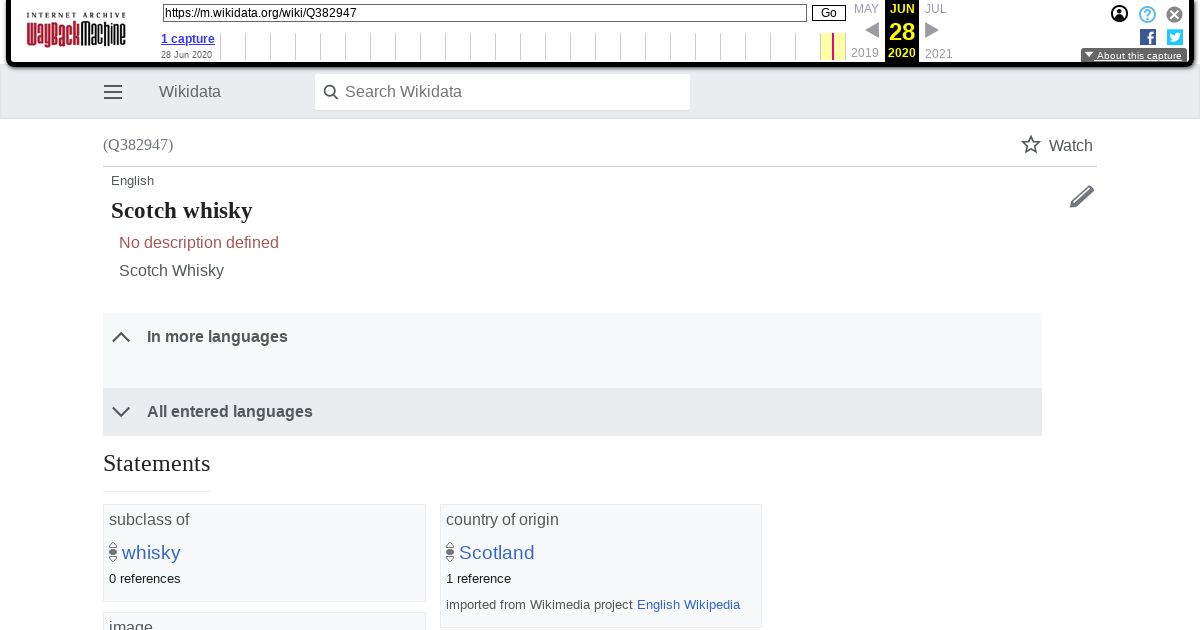Open the English Wikipedia link
Screen dimensions: 1200x630
click(688, 605)
